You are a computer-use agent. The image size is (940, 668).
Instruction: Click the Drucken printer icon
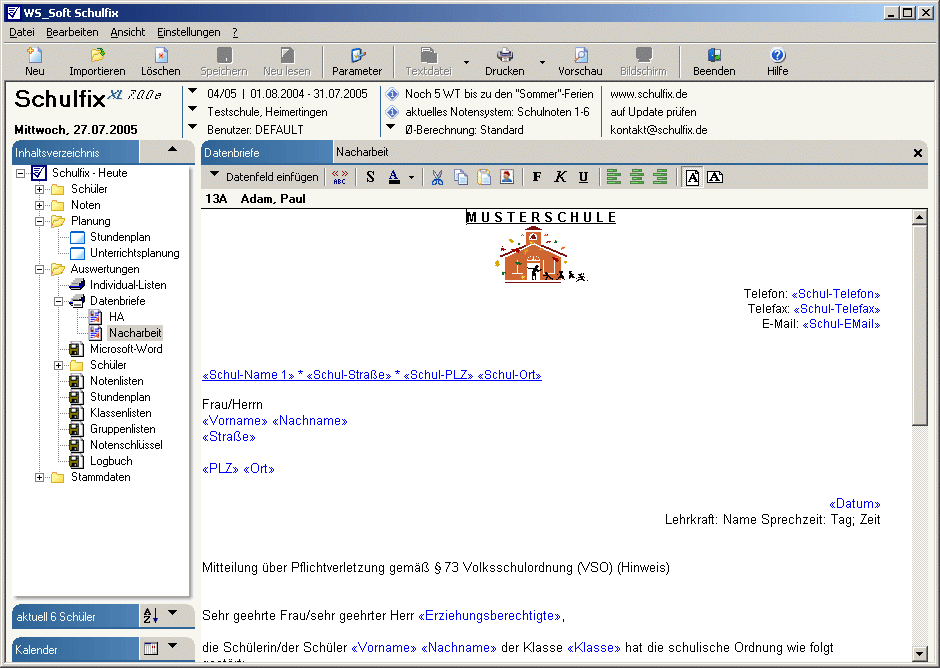pos(505,56)
